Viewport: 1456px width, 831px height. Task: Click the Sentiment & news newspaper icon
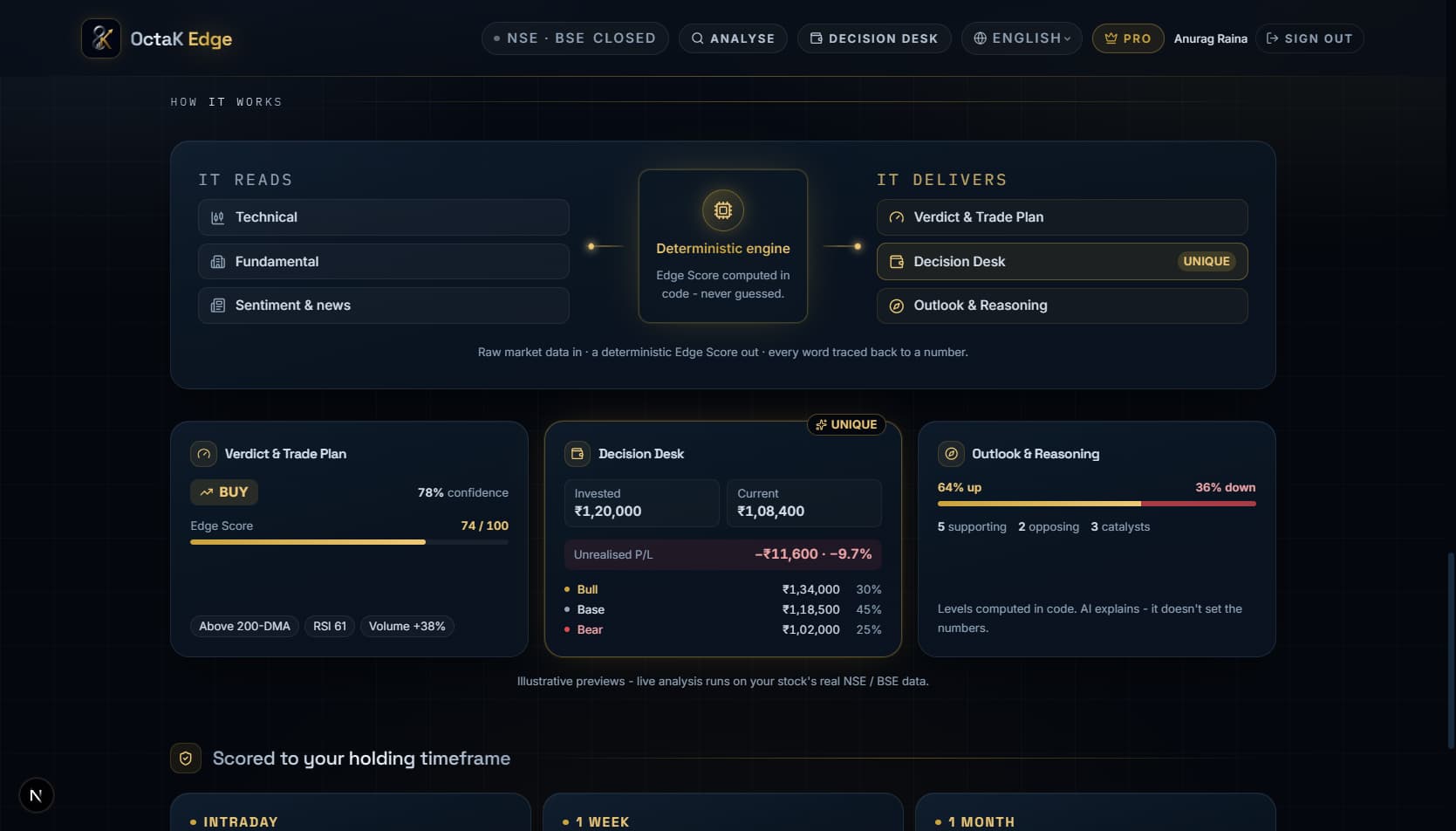pos(218,306)
